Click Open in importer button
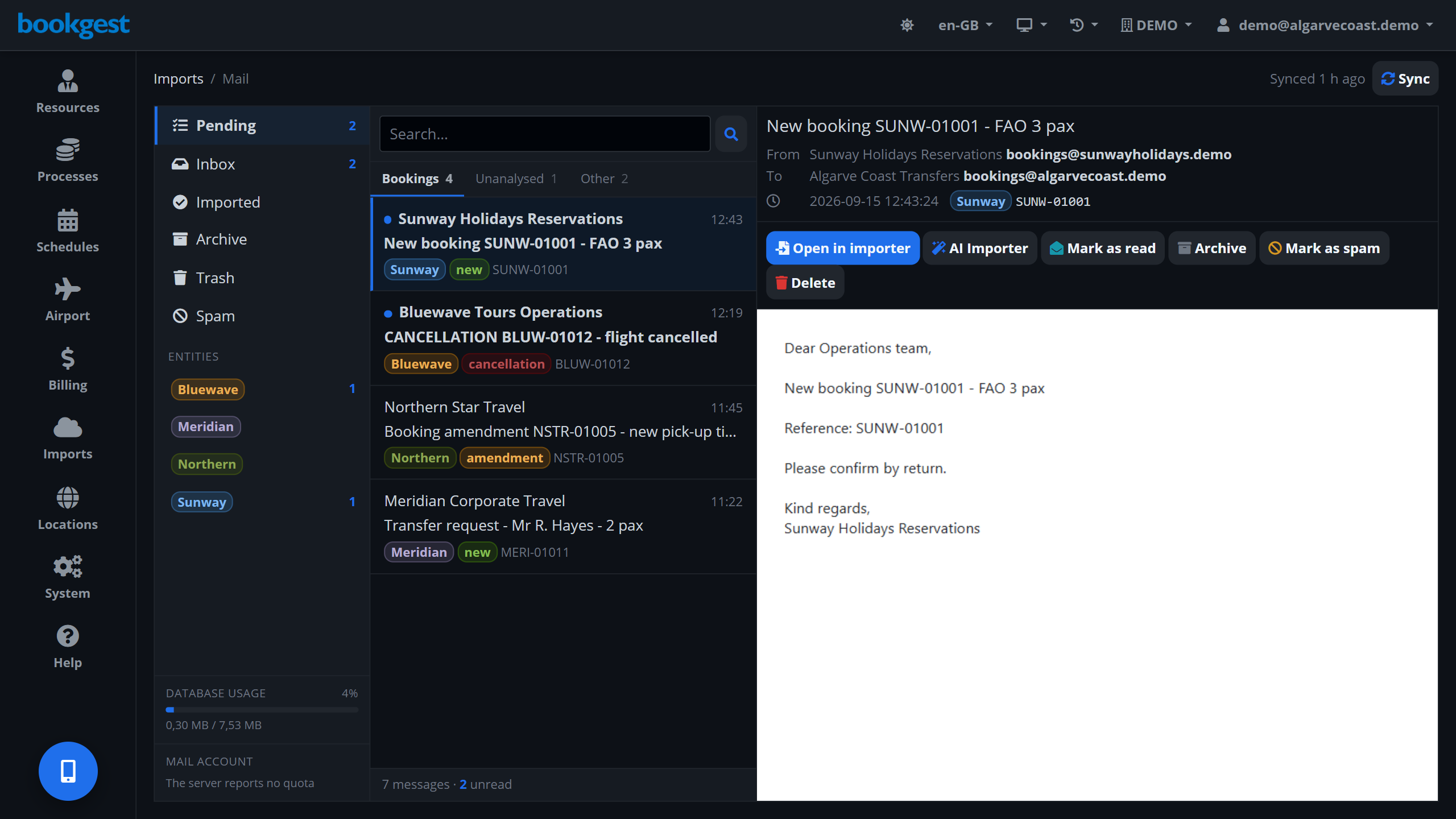Viewport: 1456px width, 819px height. [x=843, y=248]
